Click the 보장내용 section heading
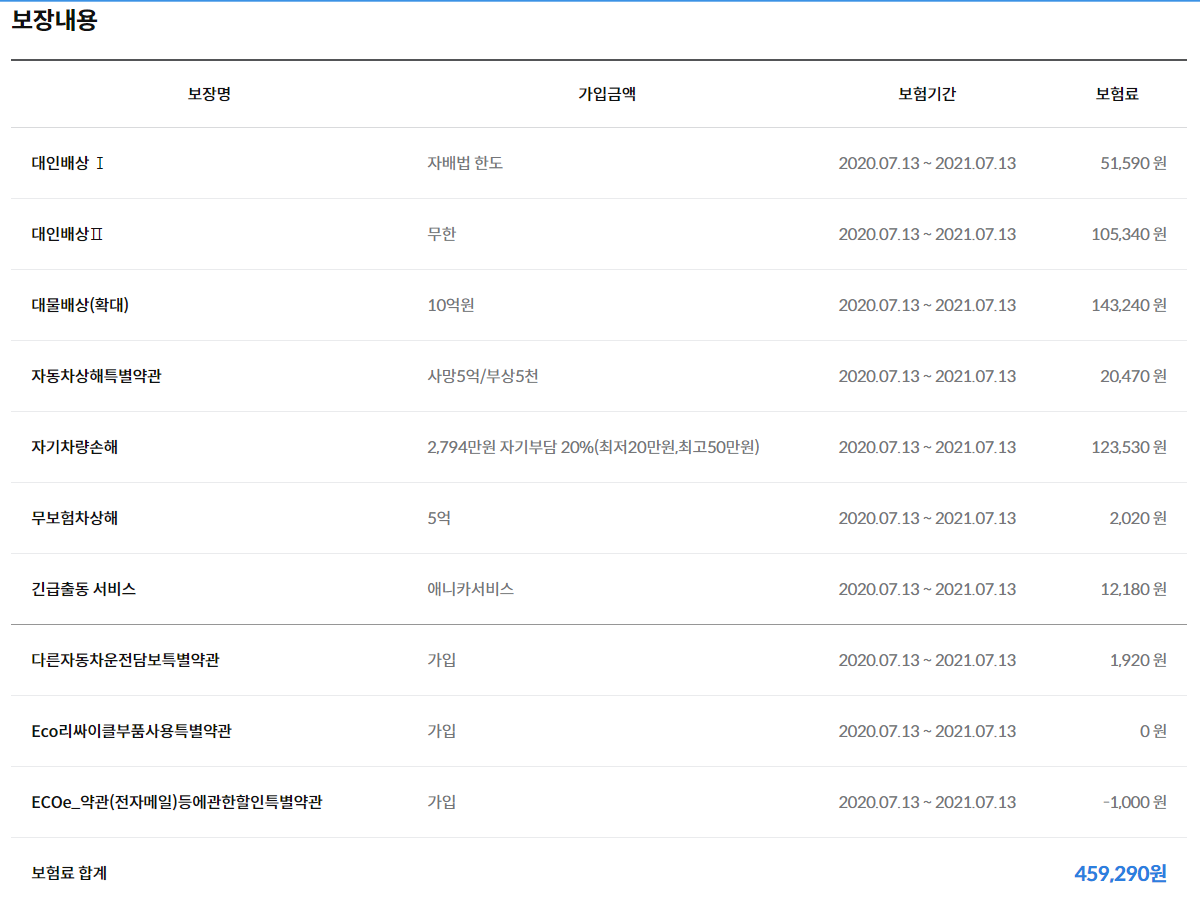 [x=54, y=21]
